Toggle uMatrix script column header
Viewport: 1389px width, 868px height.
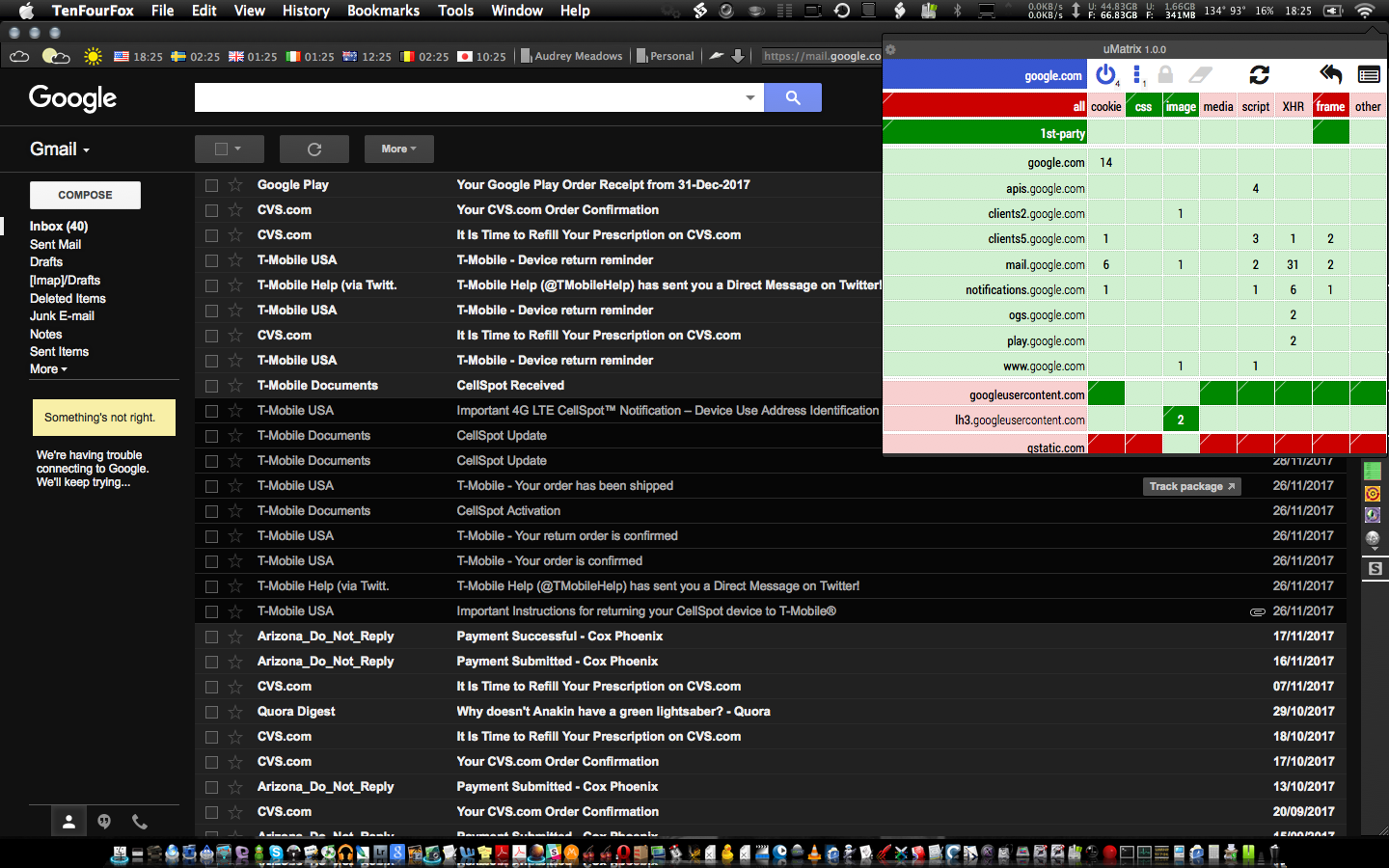point(1255,106)
